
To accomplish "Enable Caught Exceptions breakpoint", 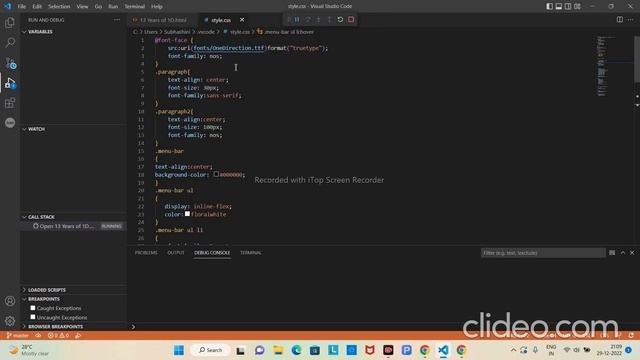I will [x=33, y=308].
